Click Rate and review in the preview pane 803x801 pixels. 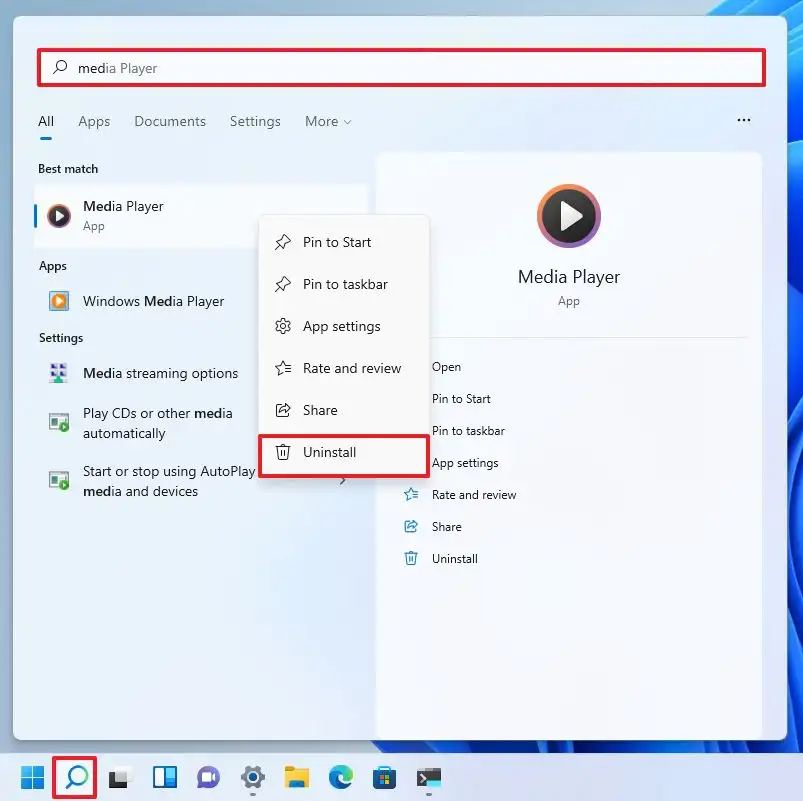[x=474, y=494]
